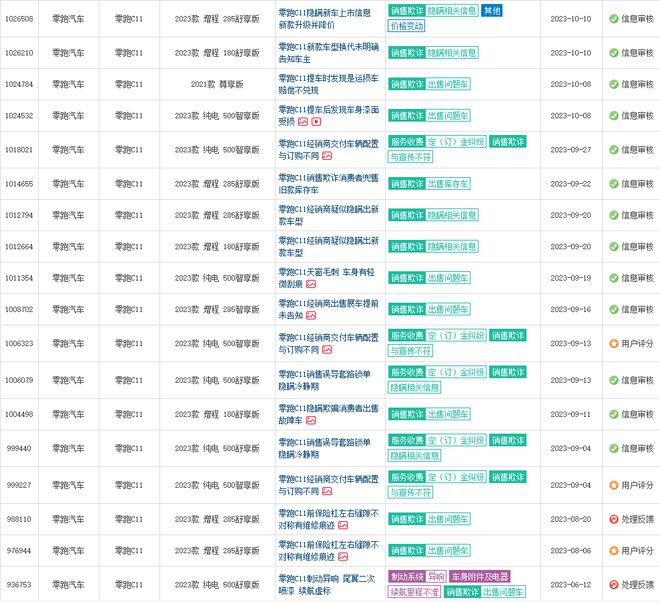Image resolution: width=660 pixels, height=602 pixels.
Task: Click the image icon in complaint 1018021's title
Action: (327, 156)
